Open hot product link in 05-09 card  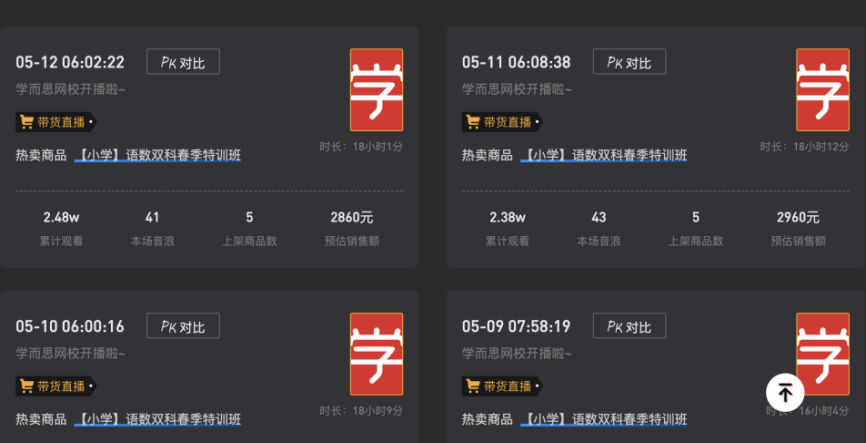pyautogui.click(x=604, y=419)
